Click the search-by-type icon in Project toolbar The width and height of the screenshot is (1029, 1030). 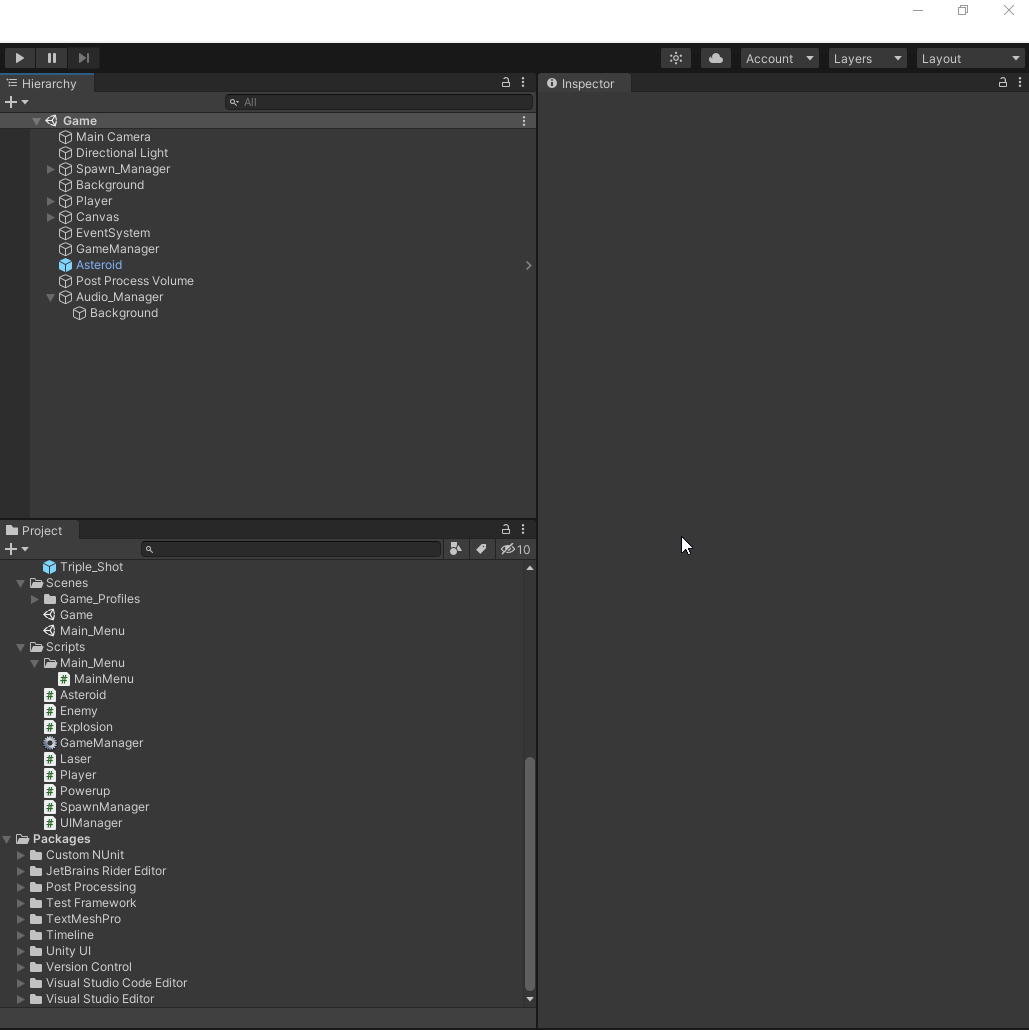click(x=456, y=549)
